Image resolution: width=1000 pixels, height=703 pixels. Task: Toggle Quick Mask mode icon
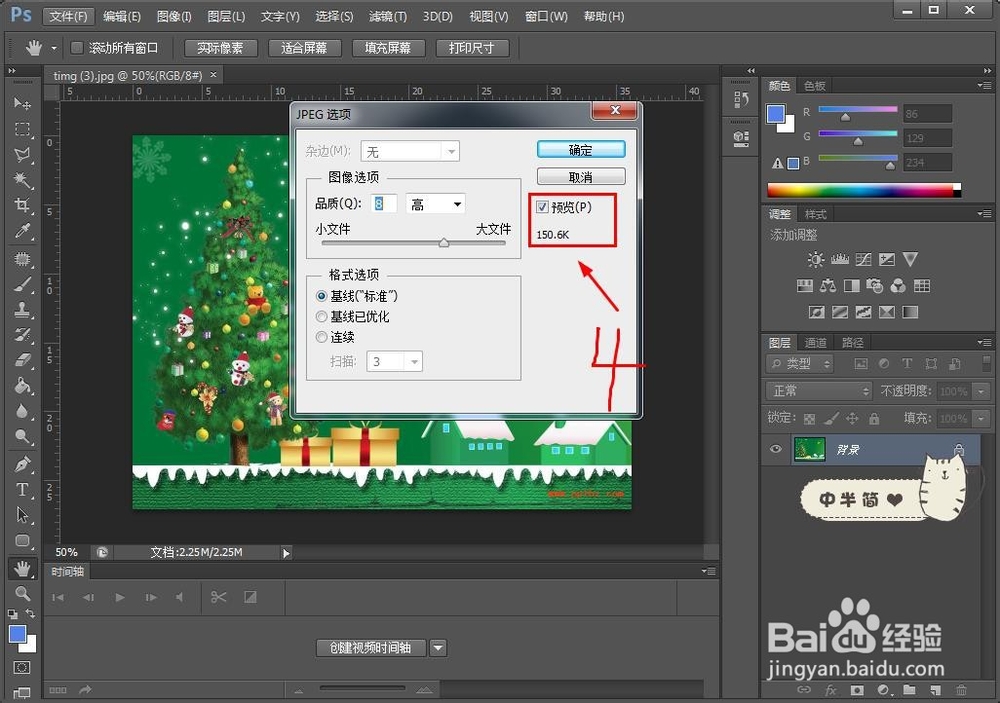click(x=22, y=668)
